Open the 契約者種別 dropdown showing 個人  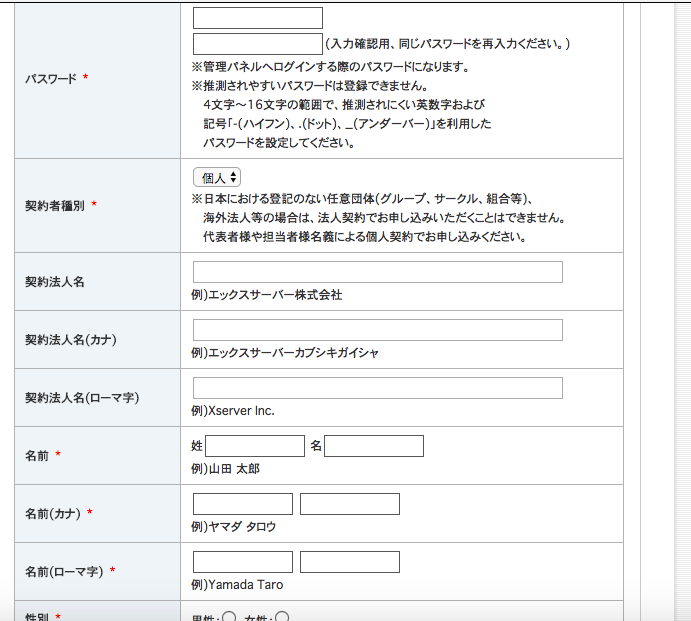tap(217, 178)
